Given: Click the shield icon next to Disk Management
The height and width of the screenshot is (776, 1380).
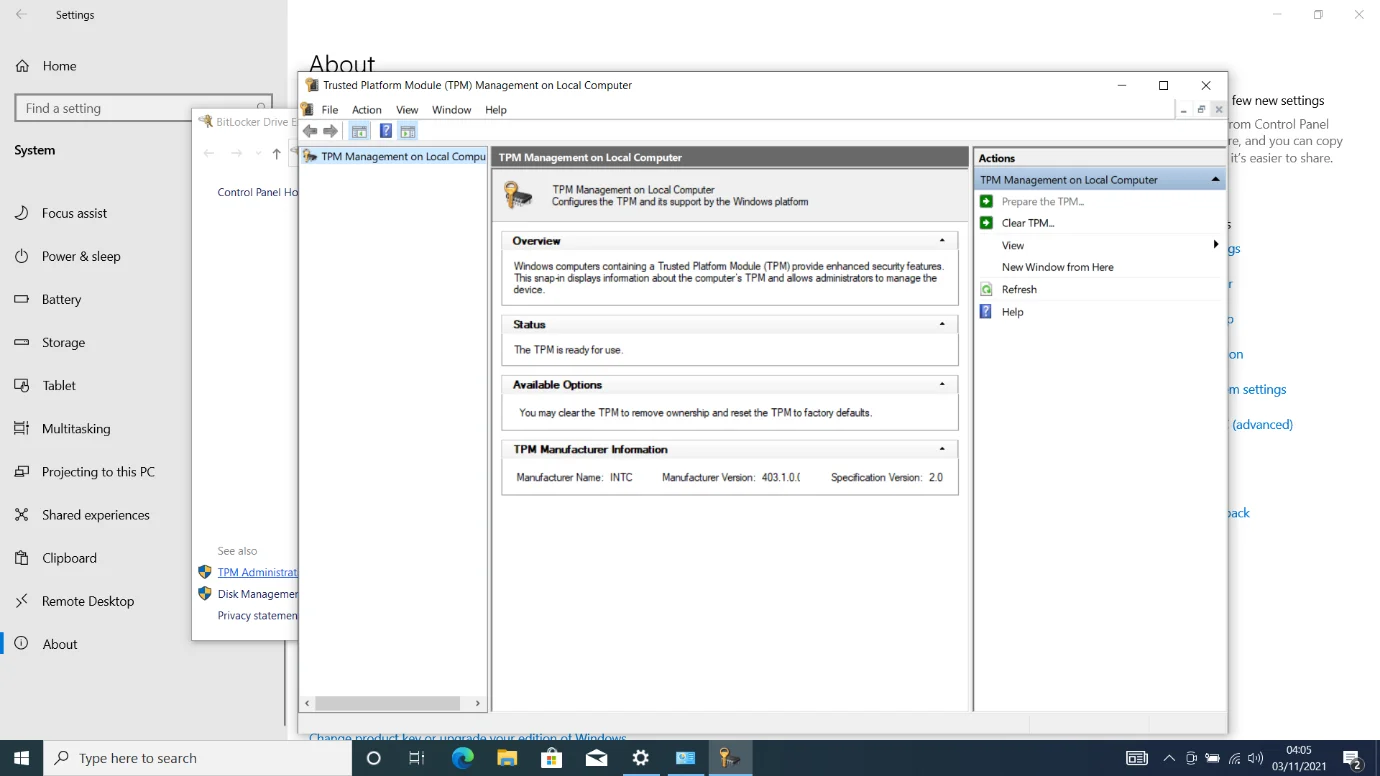Looking at the screenshot, I should point(205,594).
